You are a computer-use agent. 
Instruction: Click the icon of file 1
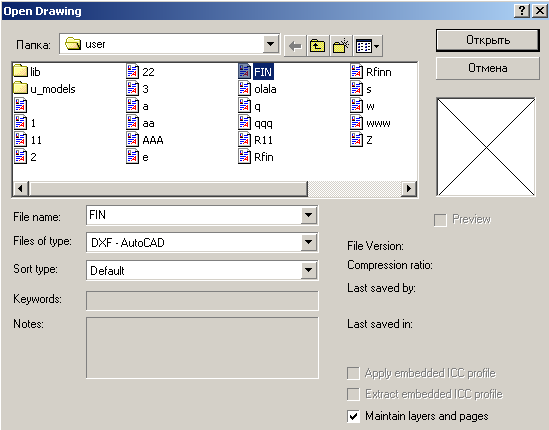20,123
